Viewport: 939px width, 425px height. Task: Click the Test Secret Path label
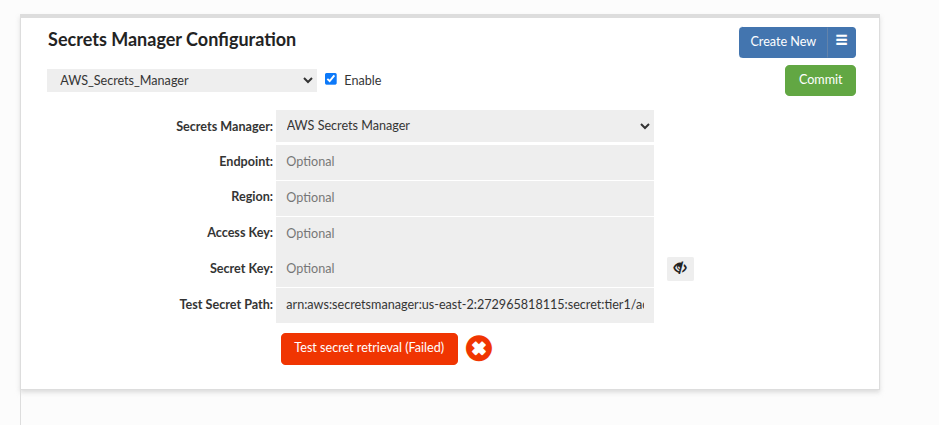click(x=226, y=304)
